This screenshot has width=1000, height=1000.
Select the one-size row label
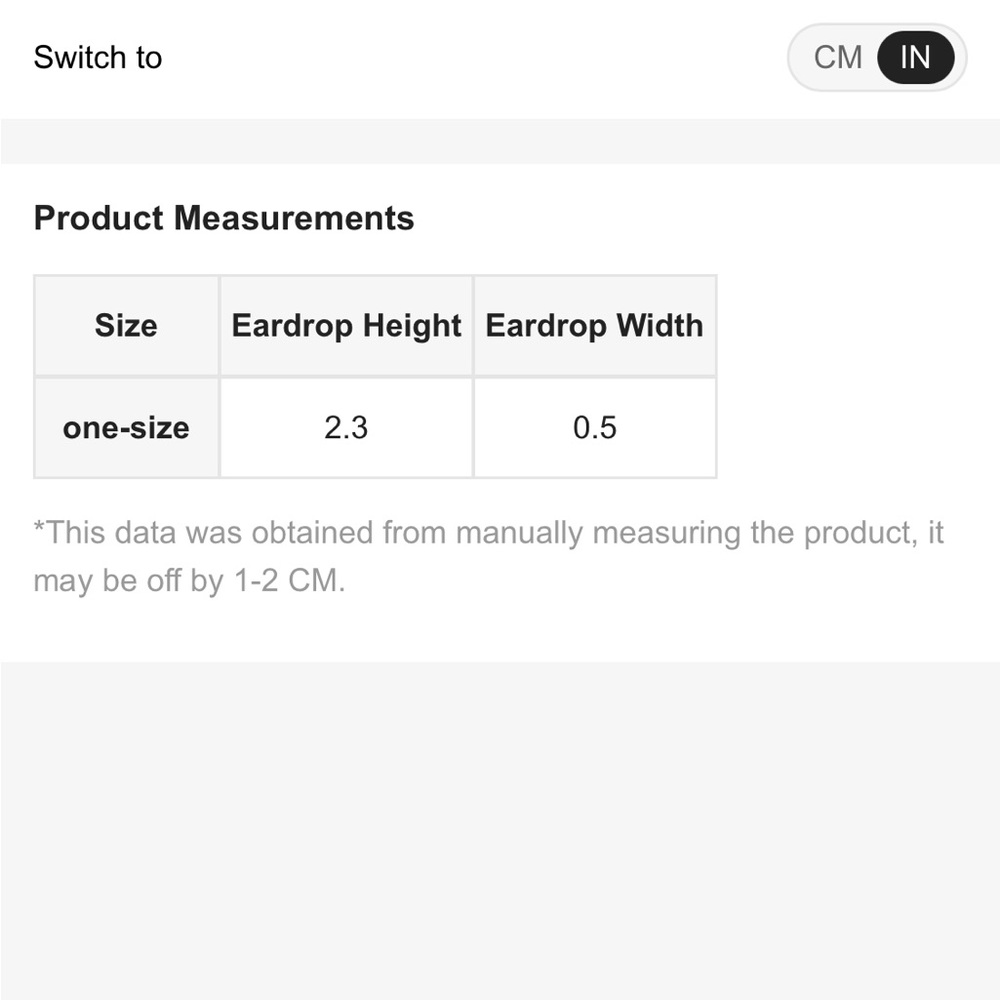(126, 428)
